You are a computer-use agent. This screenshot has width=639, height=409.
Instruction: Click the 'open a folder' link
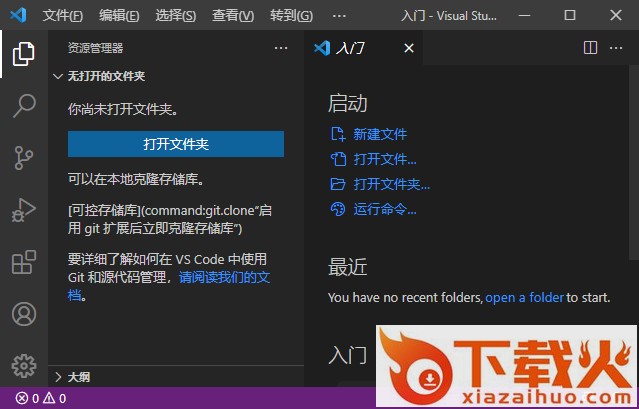coord(524,297)
